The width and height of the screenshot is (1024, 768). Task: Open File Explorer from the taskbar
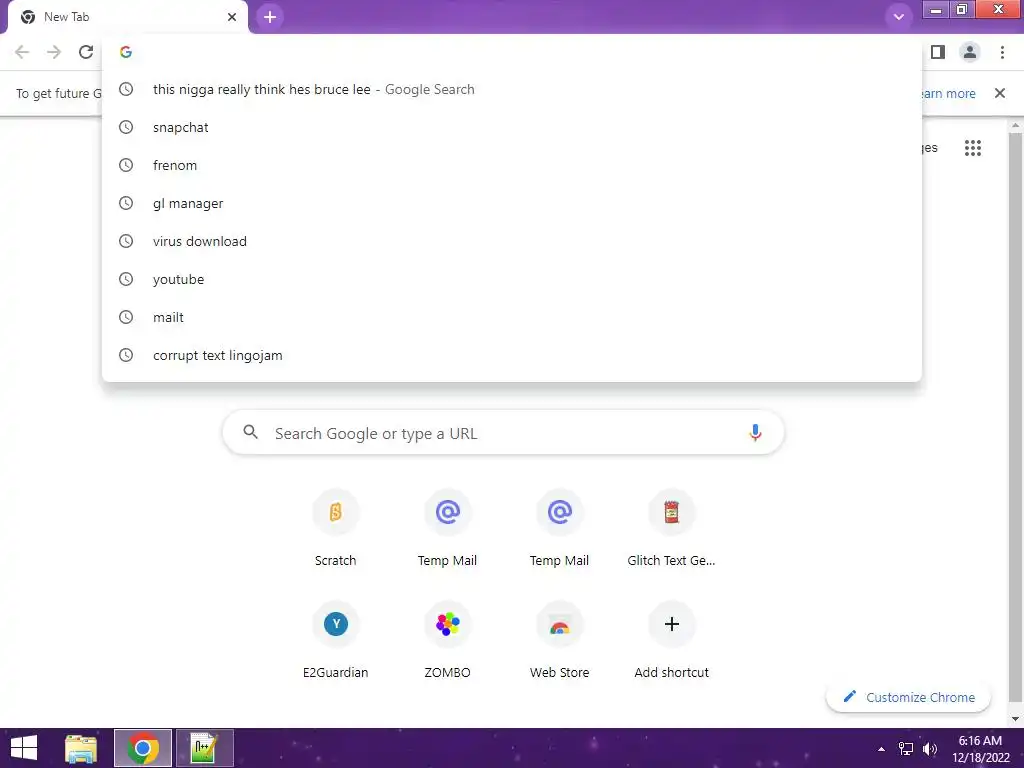coord(81,748)
